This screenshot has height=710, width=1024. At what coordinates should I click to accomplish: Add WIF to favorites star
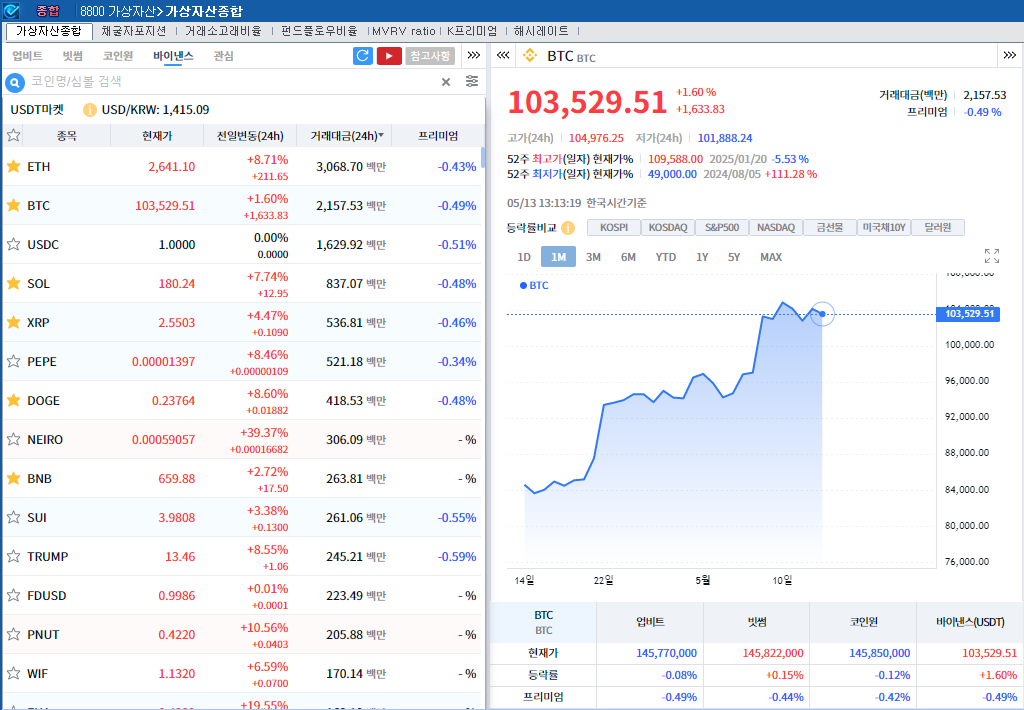pyautogui.click(x=13, y=673)
